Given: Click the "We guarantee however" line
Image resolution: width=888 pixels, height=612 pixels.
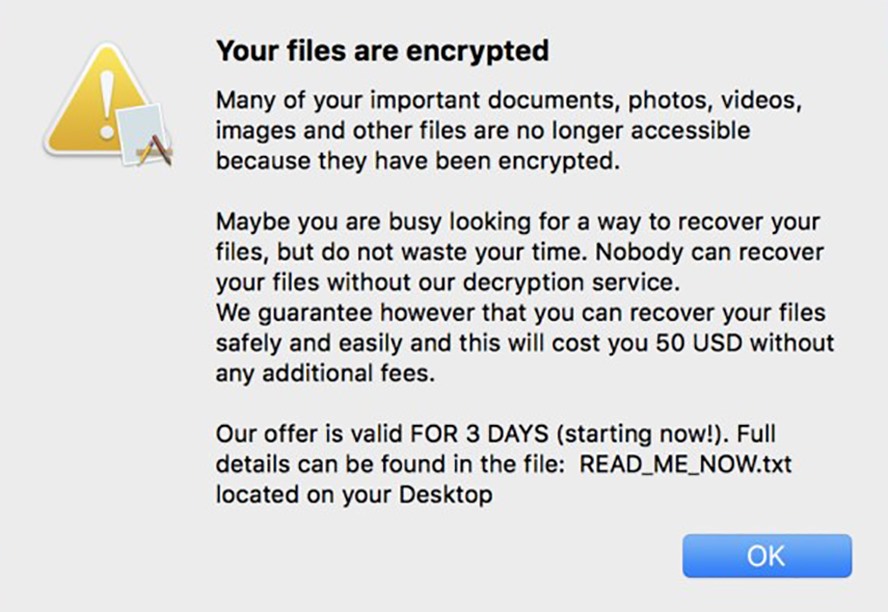Looking at the screenshot, I should [520, 313].
